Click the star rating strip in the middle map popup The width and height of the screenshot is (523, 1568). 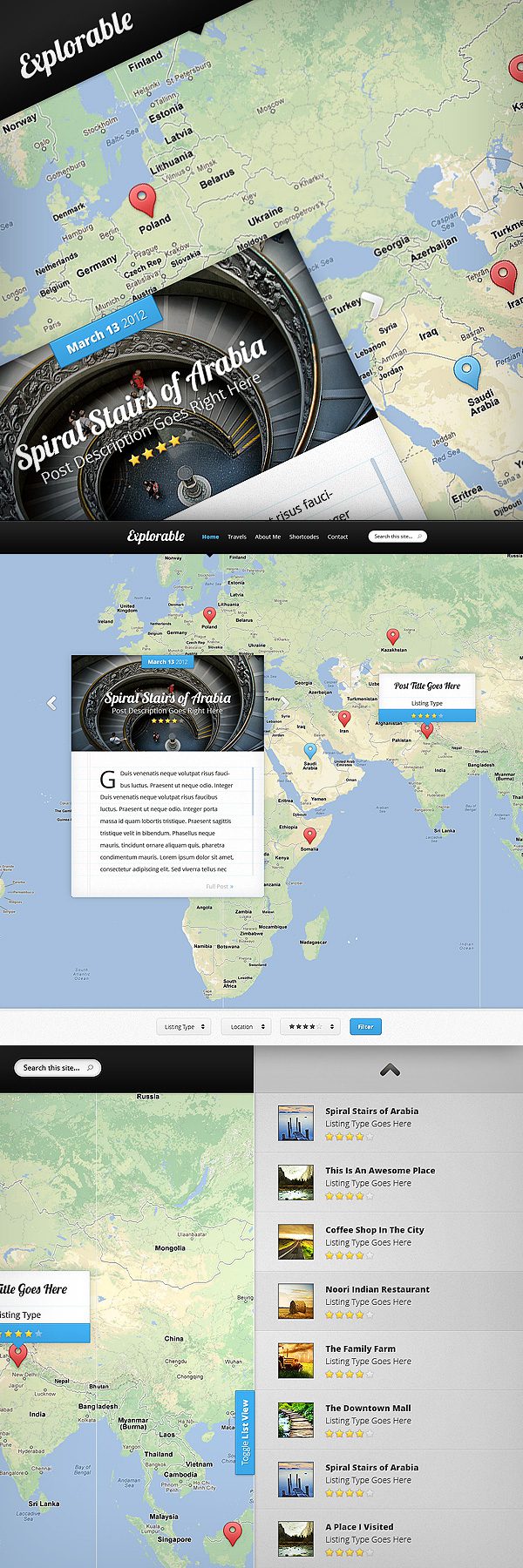[427, 715]
